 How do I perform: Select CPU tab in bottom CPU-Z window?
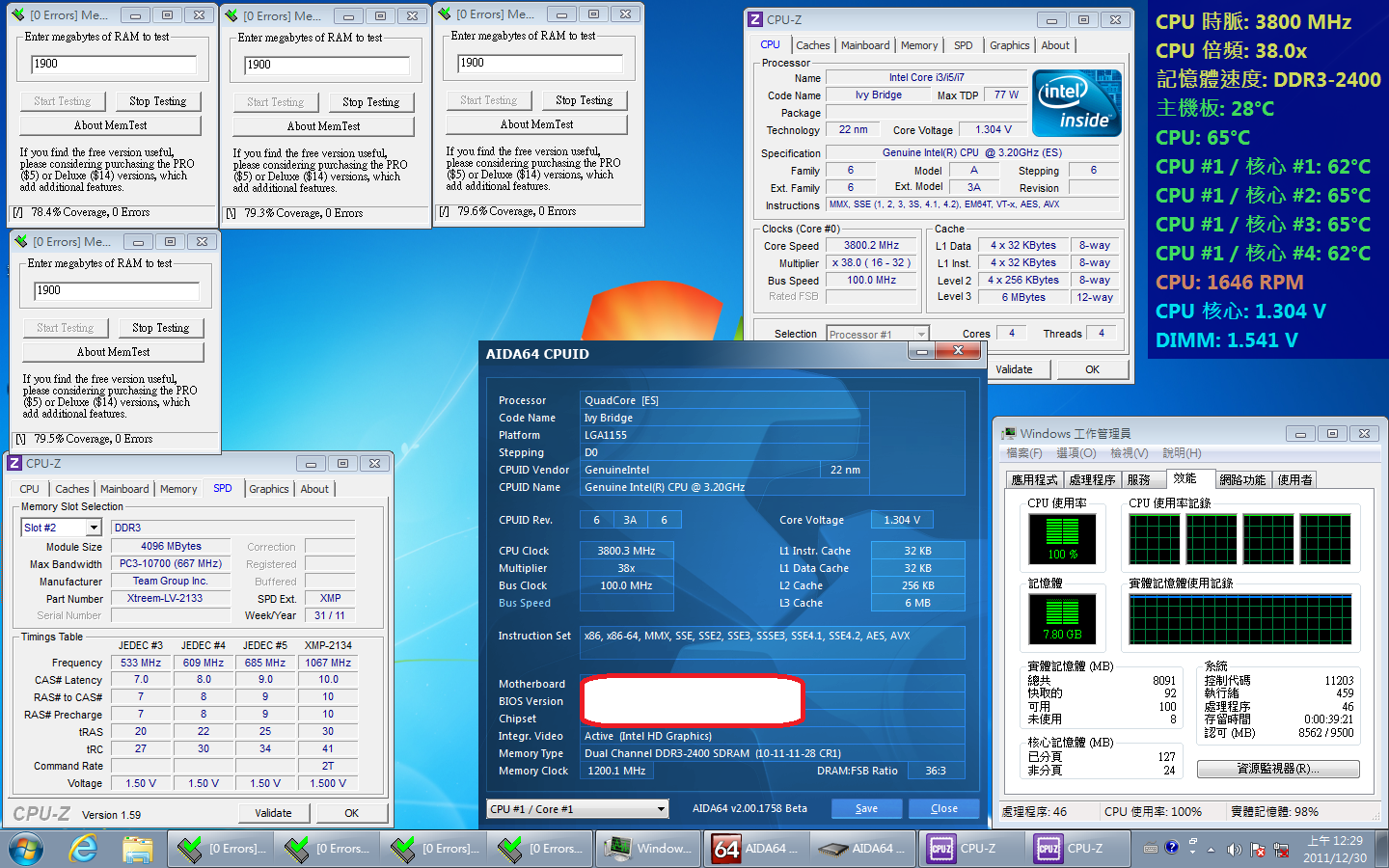pos(29,489)
